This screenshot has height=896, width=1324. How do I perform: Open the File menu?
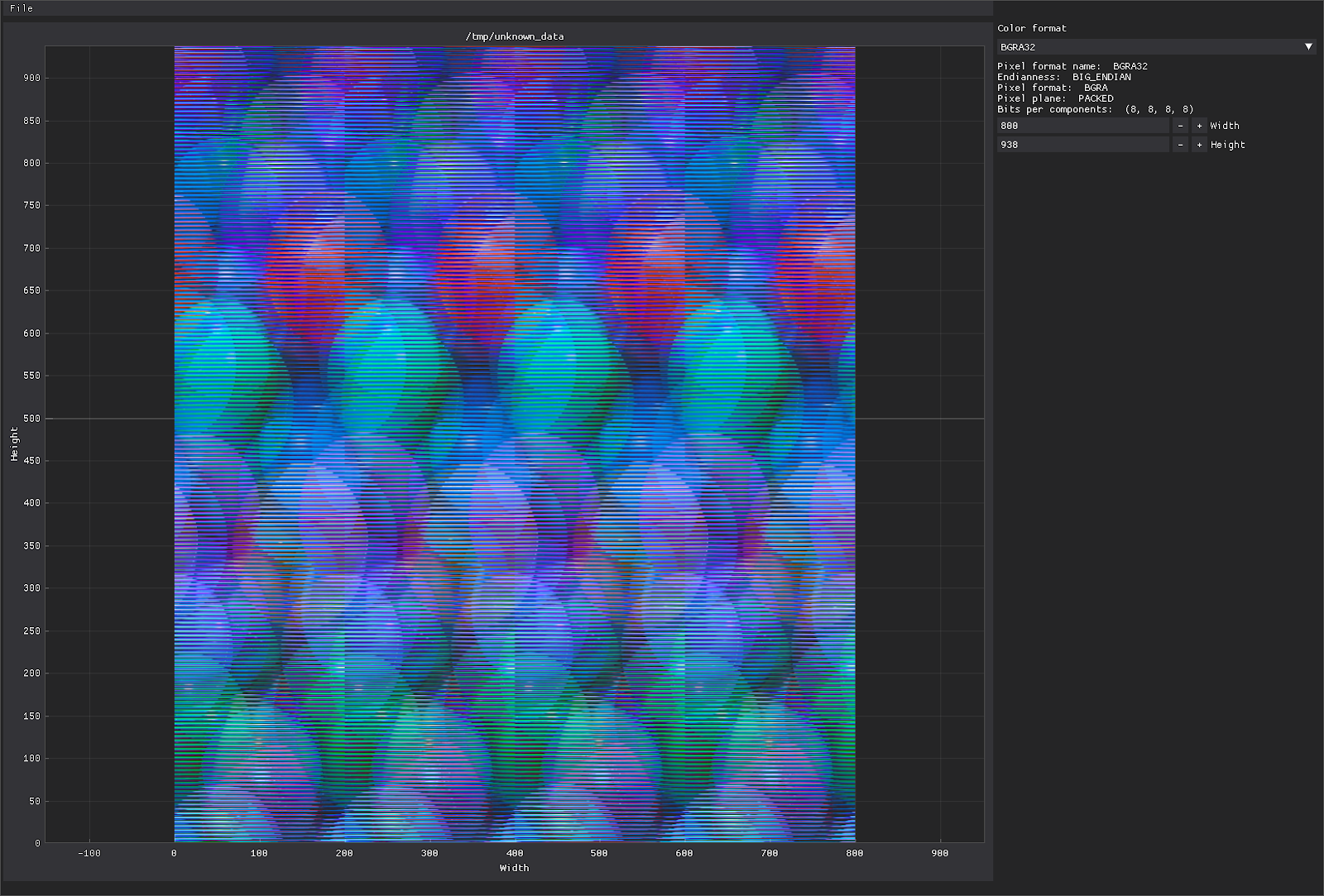coord(22,8)
